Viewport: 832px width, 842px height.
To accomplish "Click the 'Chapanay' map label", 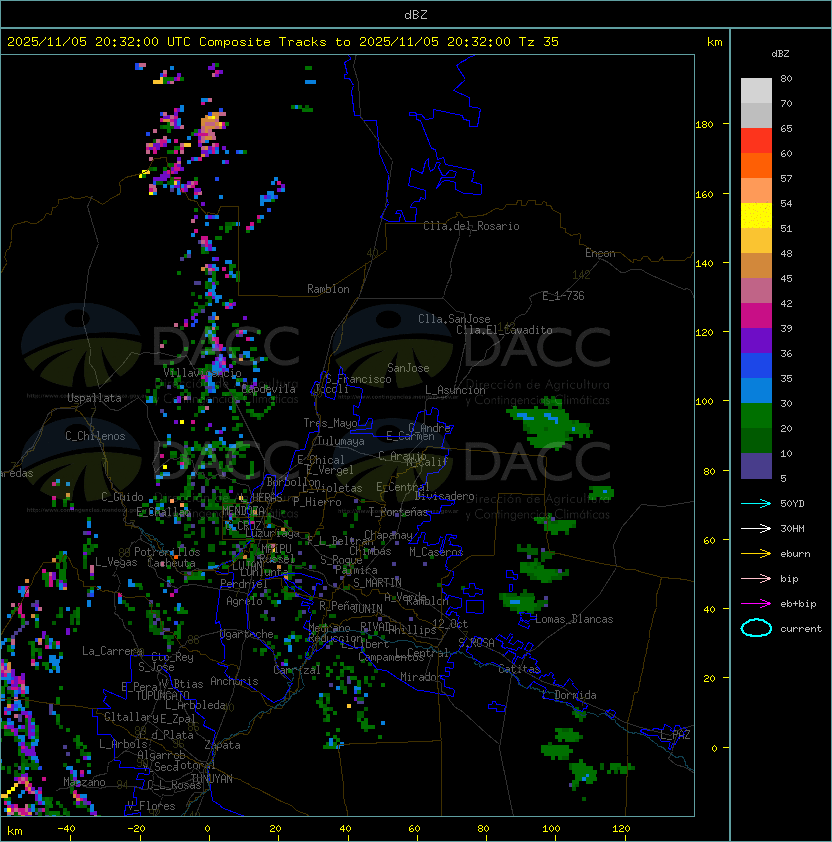I will coord(388,535).
